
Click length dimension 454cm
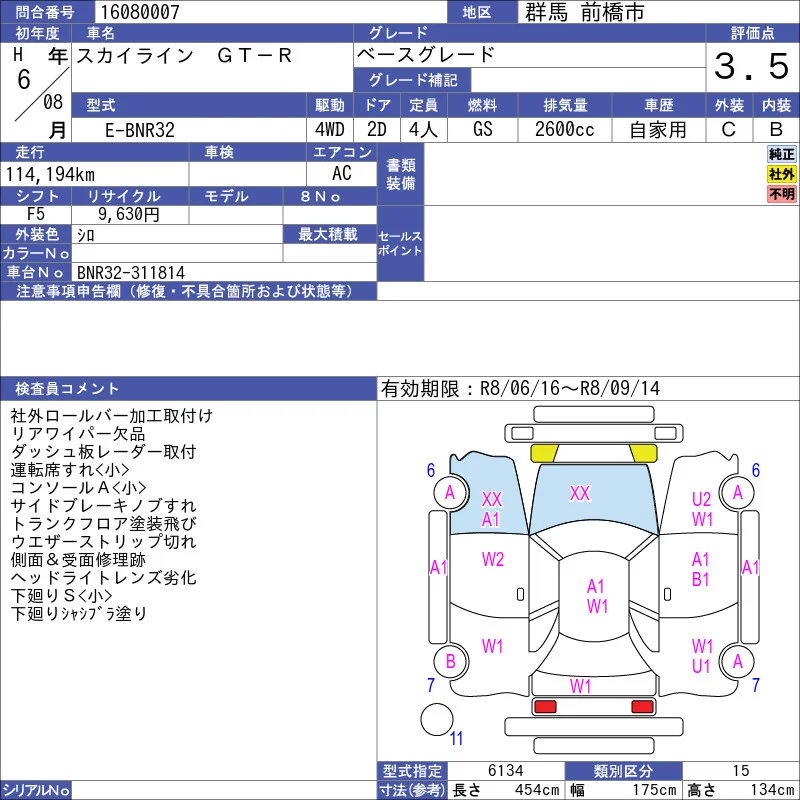point(537,790)
